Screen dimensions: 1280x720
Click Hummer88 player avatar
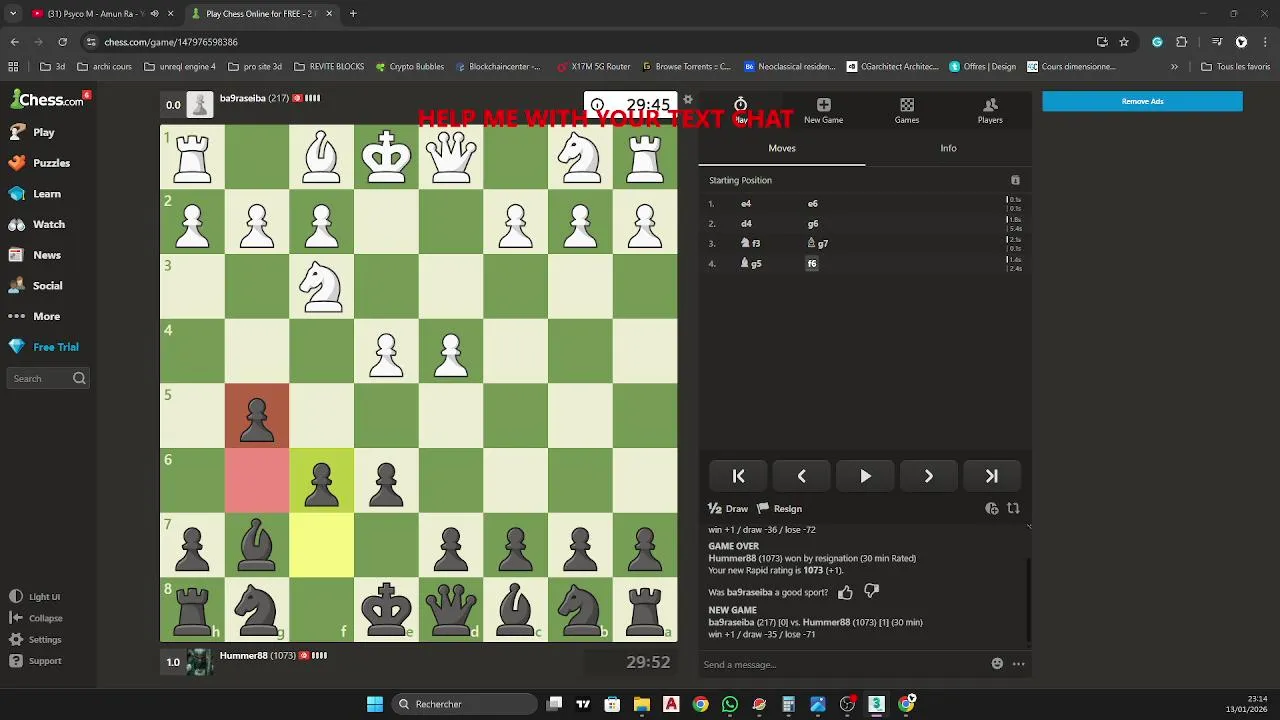201,662
